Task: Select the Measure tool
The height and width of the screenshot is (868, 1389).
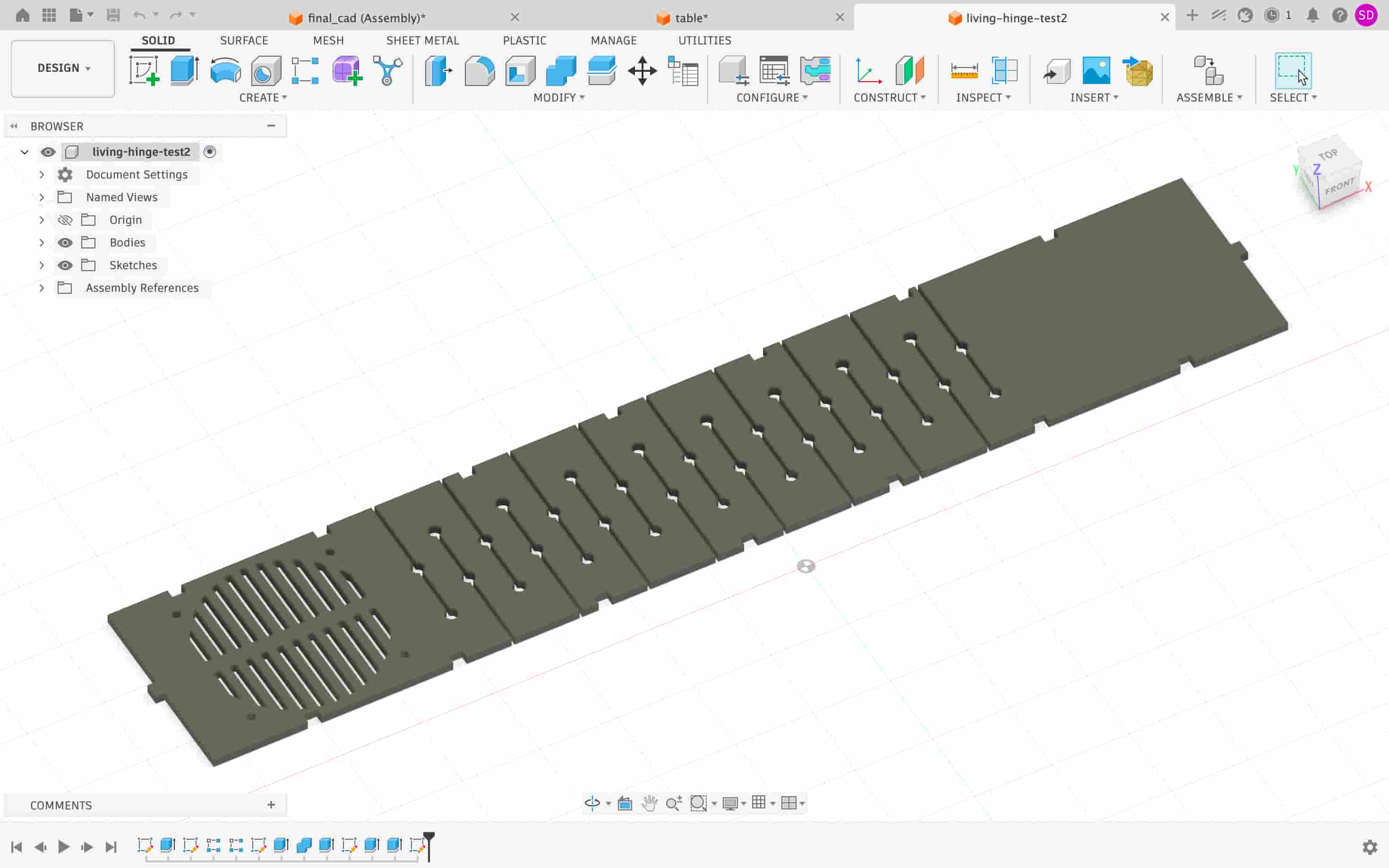Action: click(964, 71)
